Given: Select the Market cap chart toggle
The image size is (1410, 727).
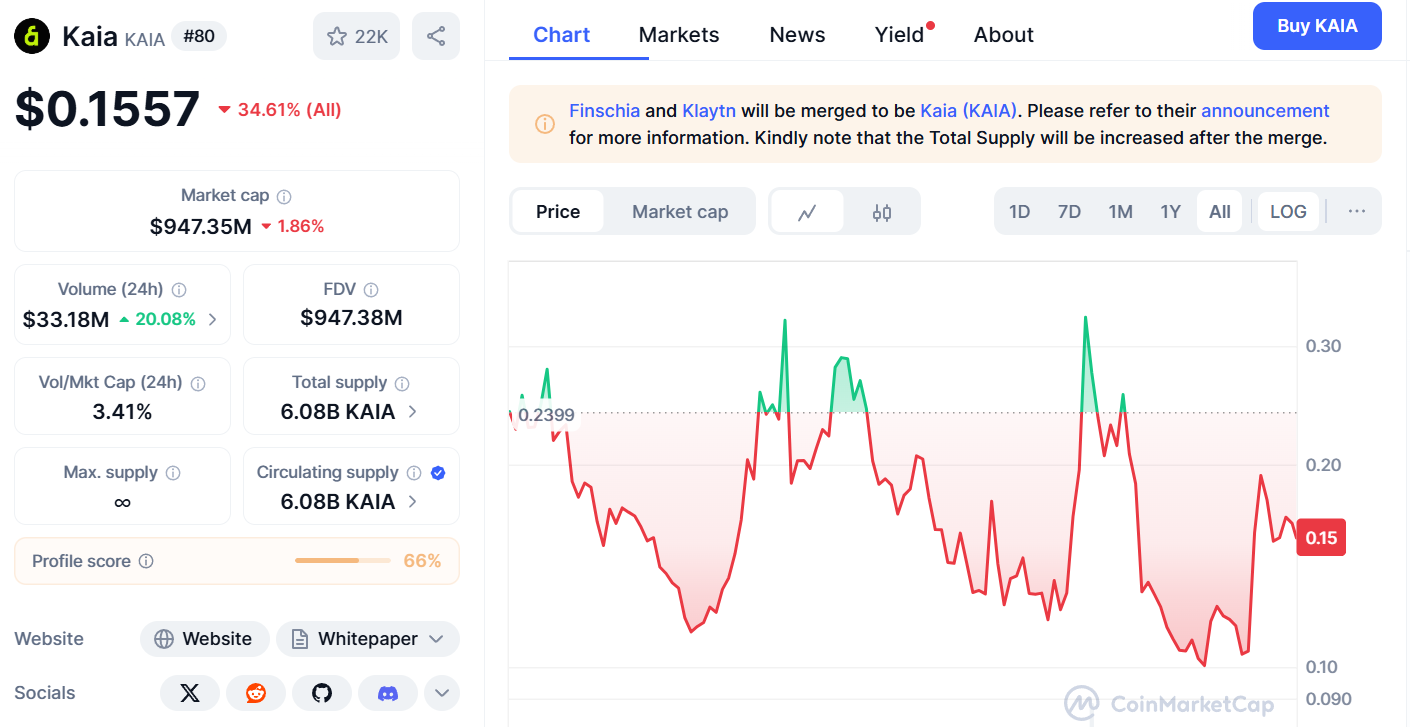Looking at the screenshot, I should click(x=680, y=212).
